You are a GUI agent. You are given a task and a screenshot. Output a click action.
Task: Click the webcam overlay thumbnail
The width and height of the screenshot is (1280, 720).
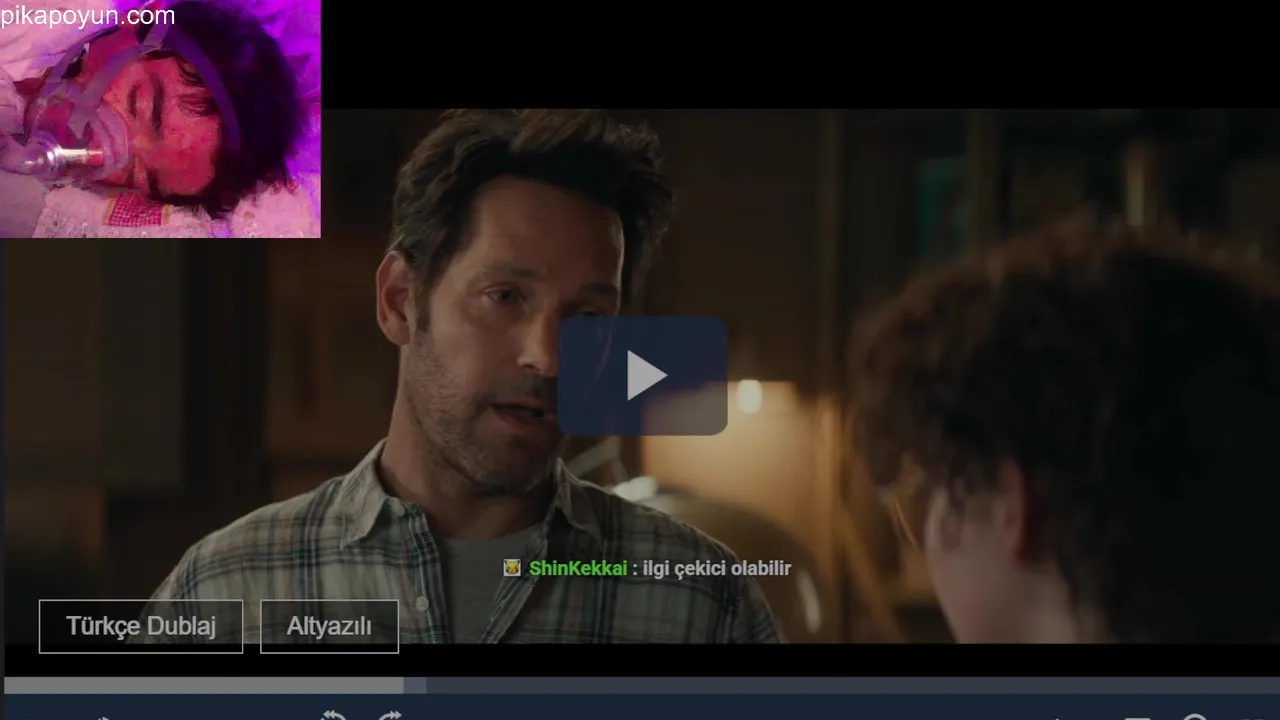click(160, 119)
